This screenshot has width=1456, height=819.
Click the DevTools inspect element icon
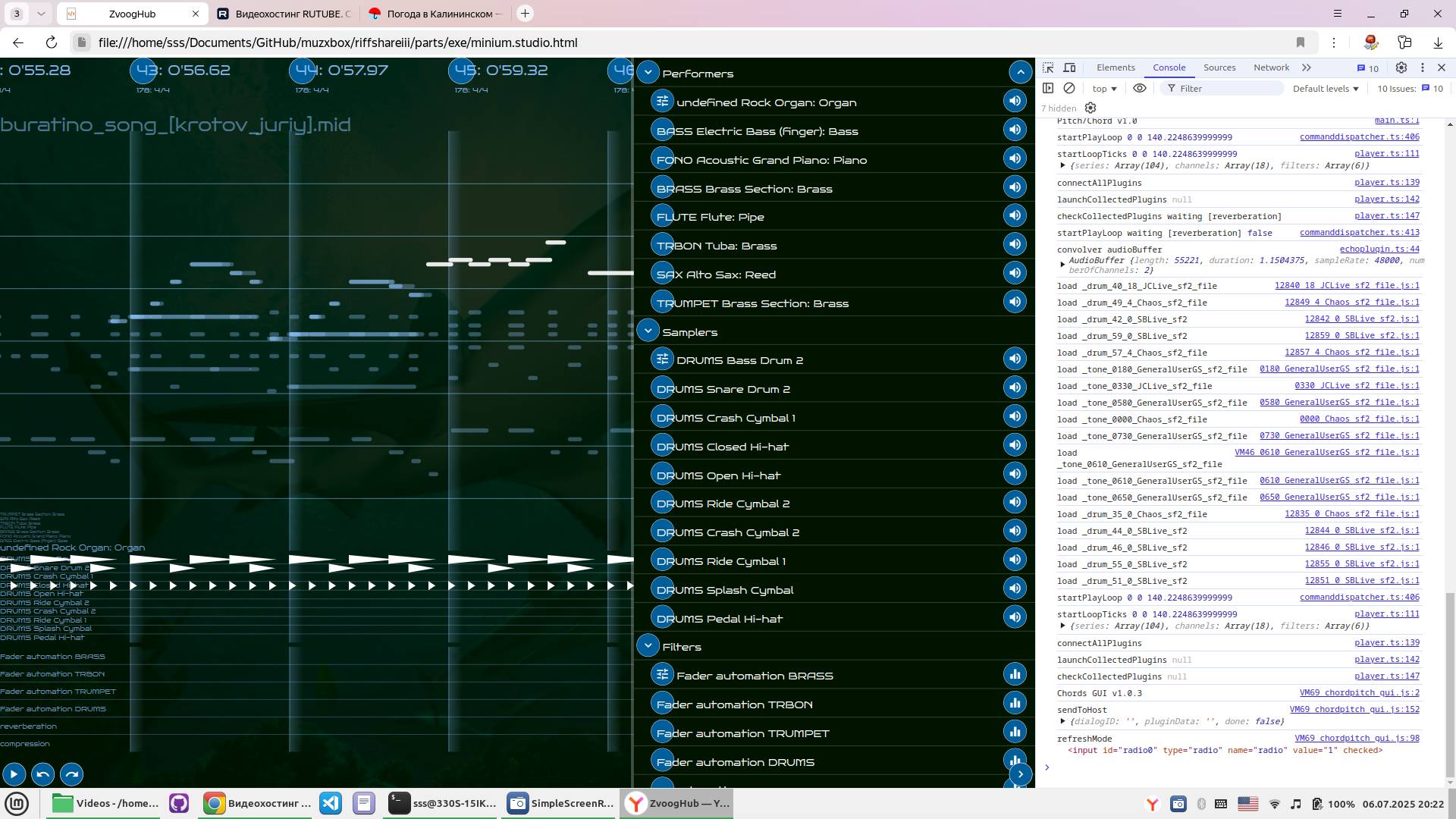(x=1048, y=67)
